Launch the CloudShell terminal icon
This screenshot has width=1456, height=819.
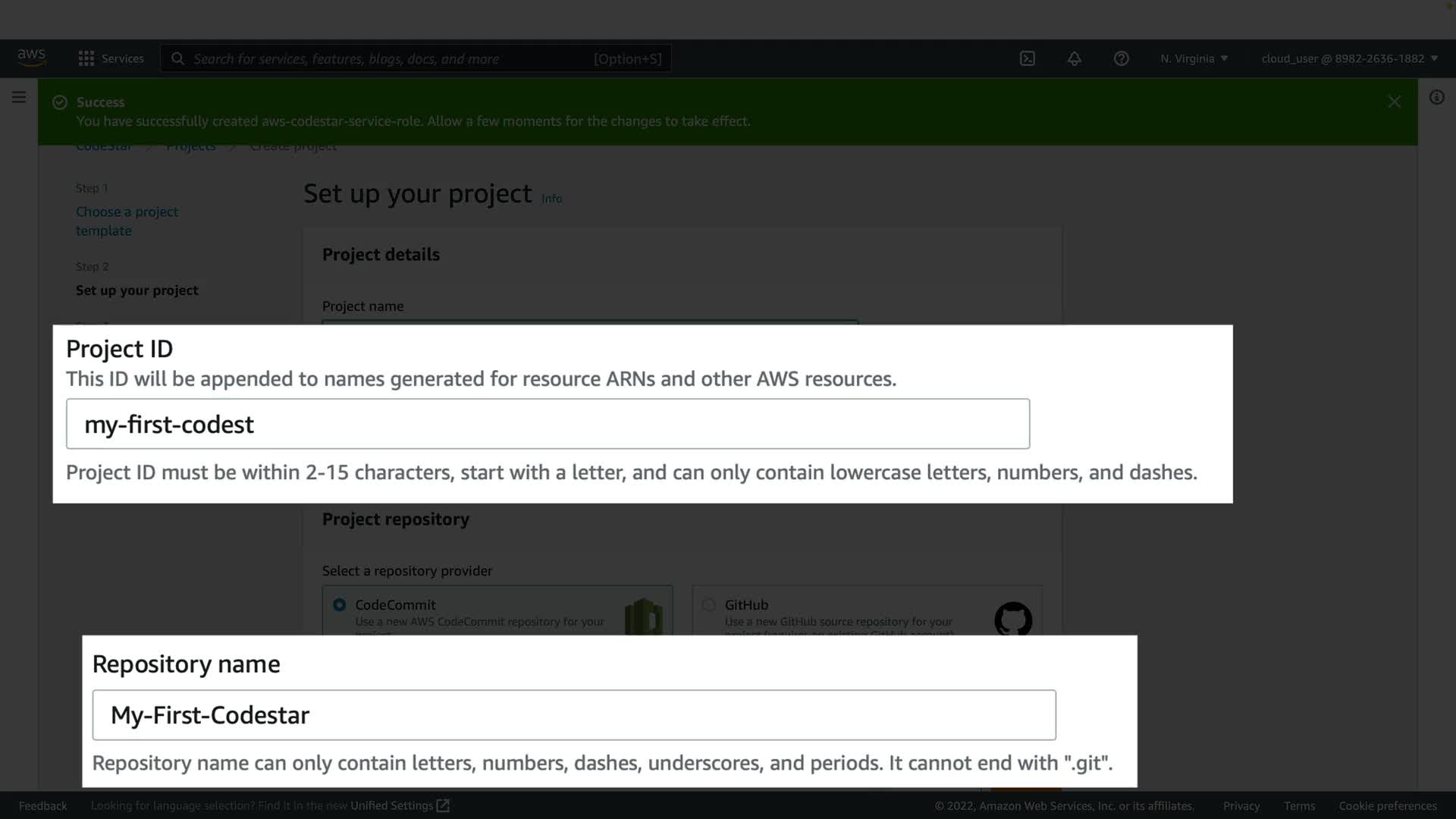1027,58
